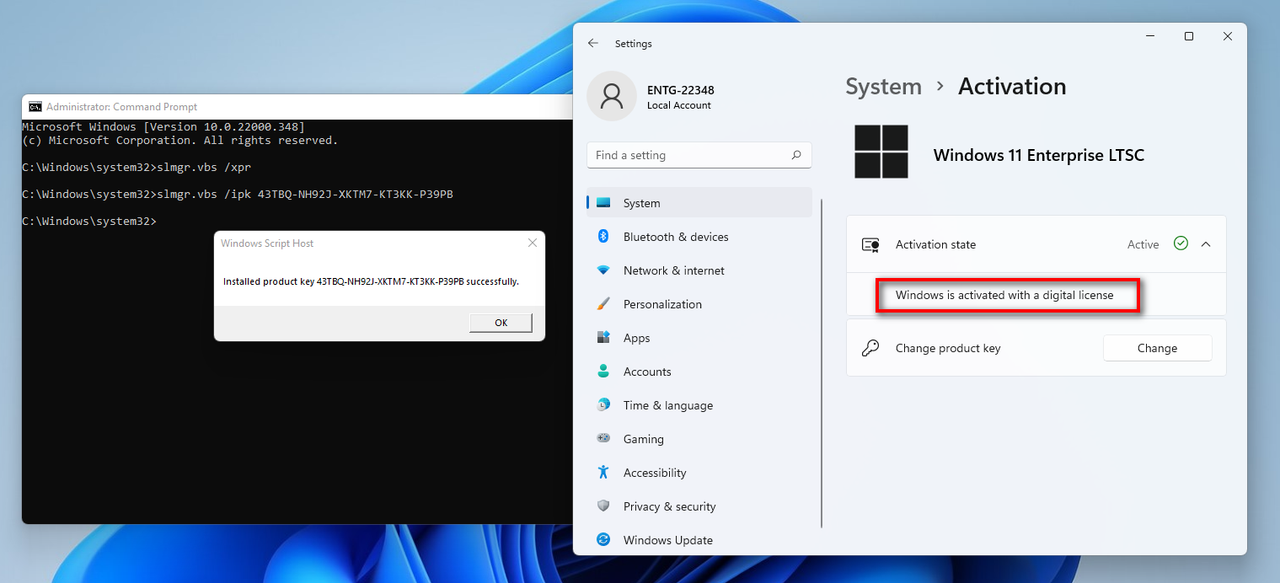
Task: Click the Activation state certificate icon
Action: click(871, 245)
